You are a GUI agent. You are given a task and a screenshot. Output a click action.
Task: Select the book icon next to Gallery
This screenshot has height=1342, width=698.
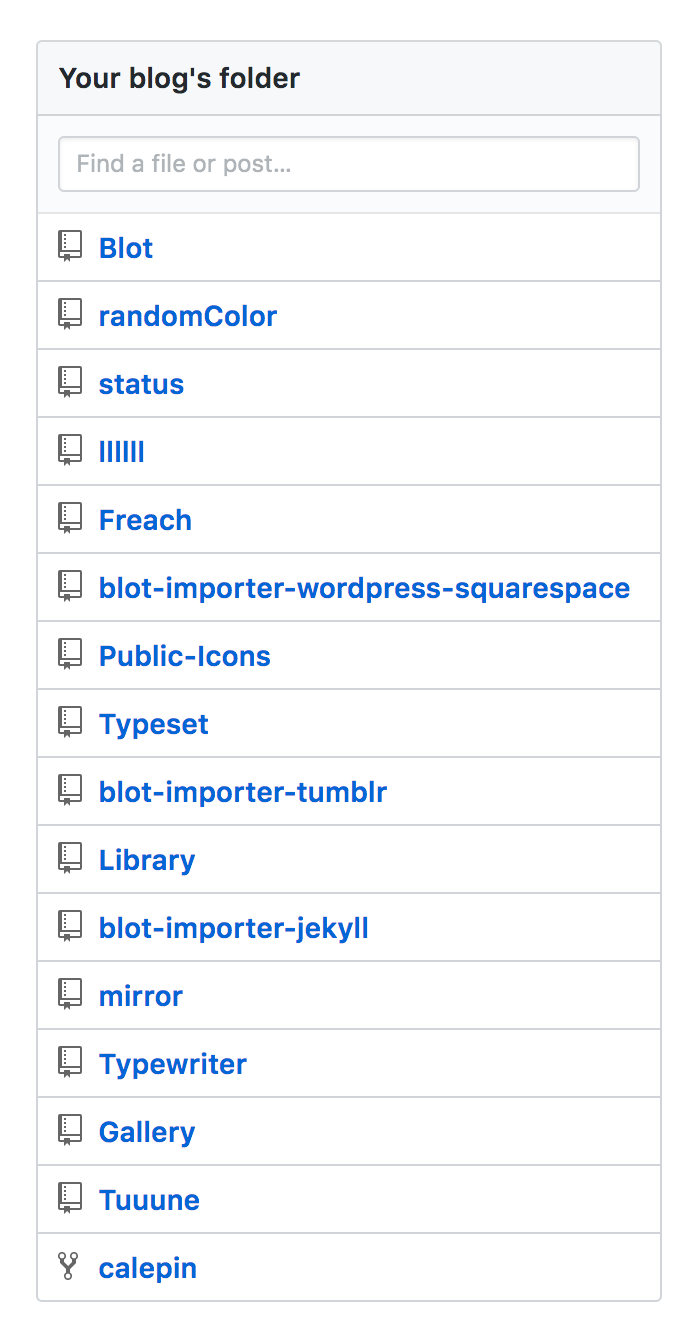click(69, 1131)
